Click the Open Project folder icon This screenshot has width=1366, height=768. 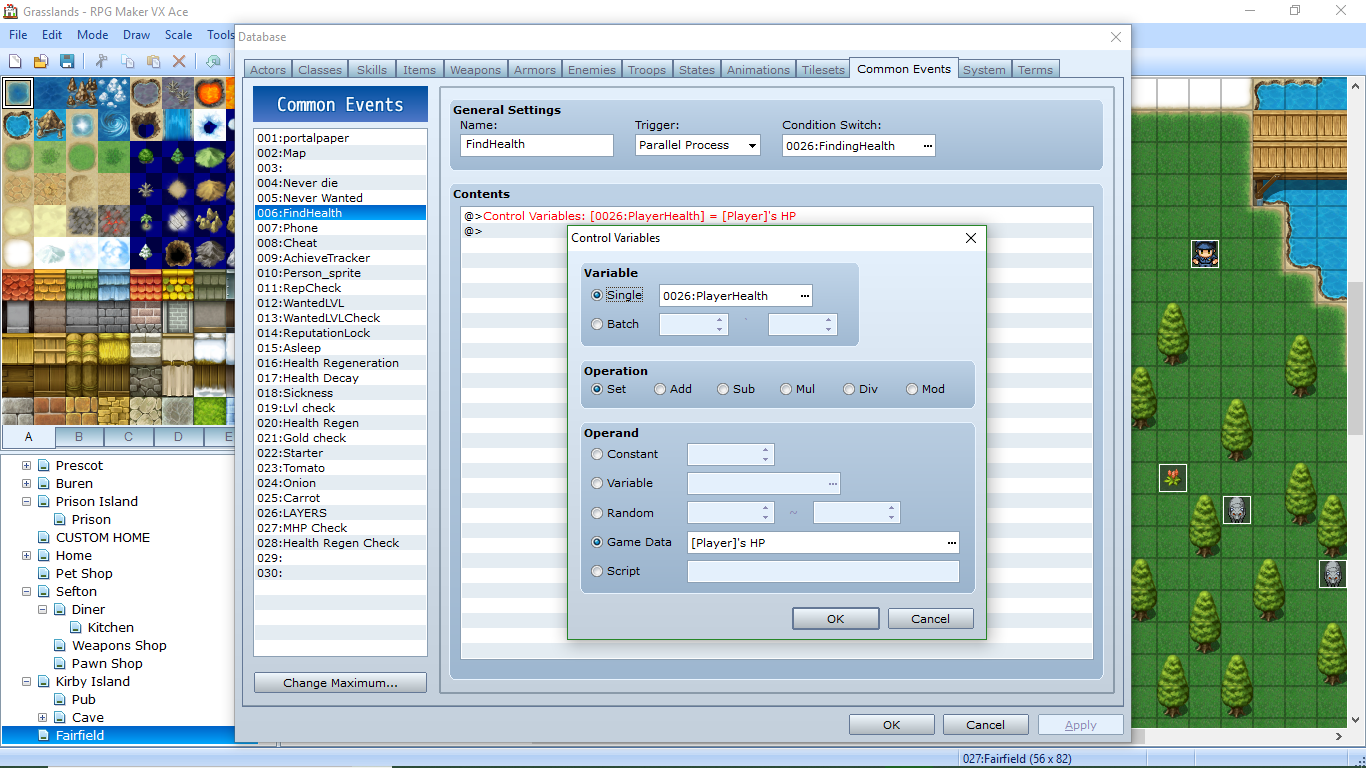click(41, 61)
